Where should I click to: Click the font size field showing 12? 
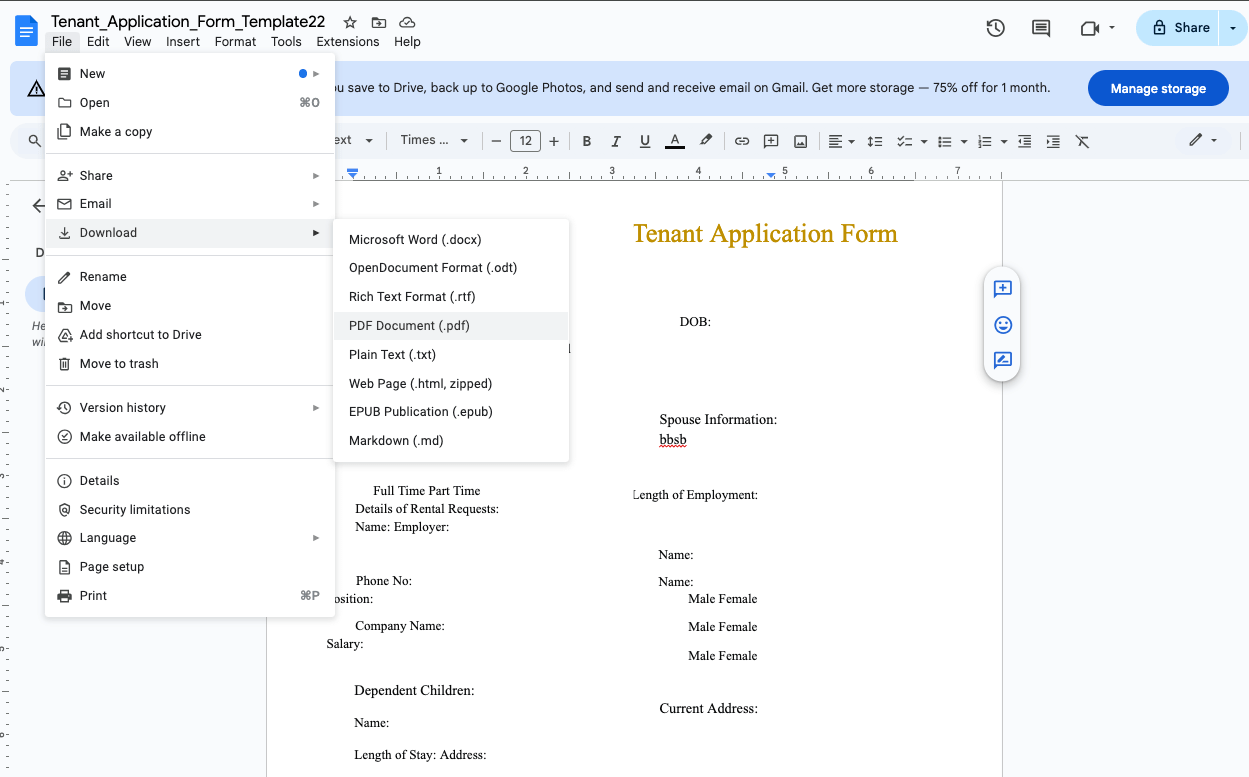click(525, 141)
